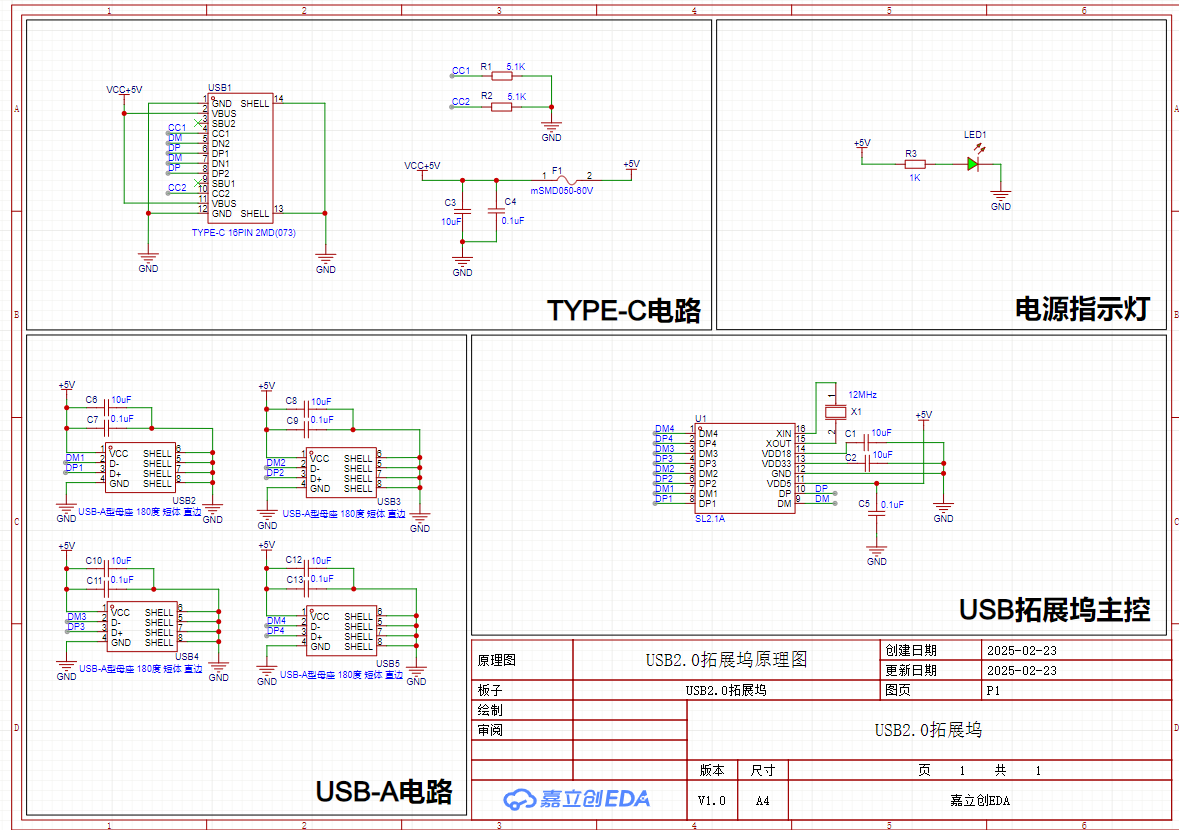1179x830 pixels.
Task: Click the R3 1K resistor symbol
Action: pos(914,163)
